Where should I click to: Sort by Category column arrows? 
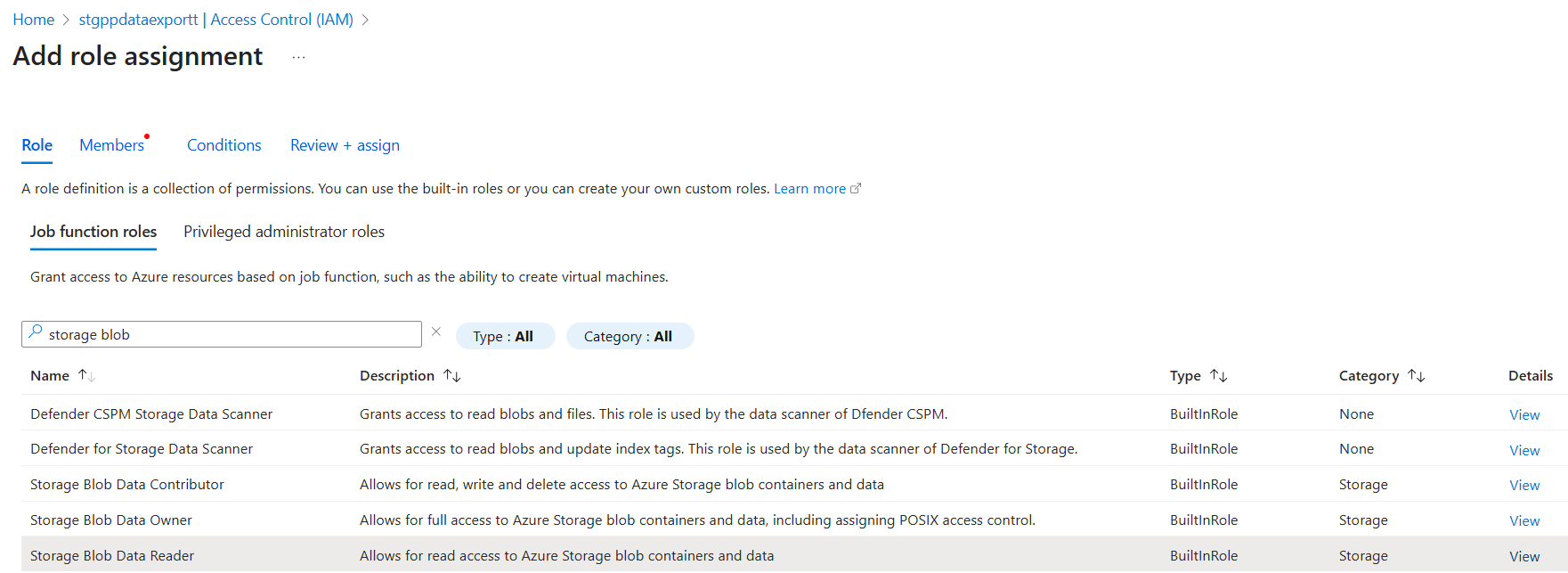click(x=1417, y=376)
